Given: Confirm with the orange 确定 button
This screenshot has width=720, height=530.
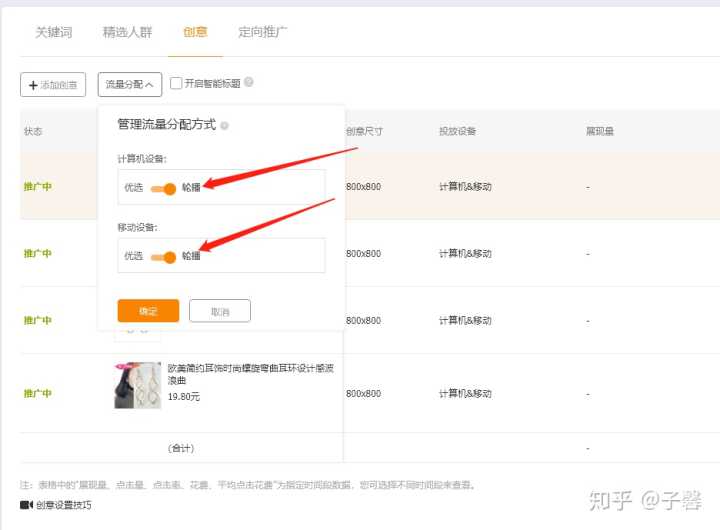Looking at the screenshot, I should pyautogui.click(x=148, y=311).
